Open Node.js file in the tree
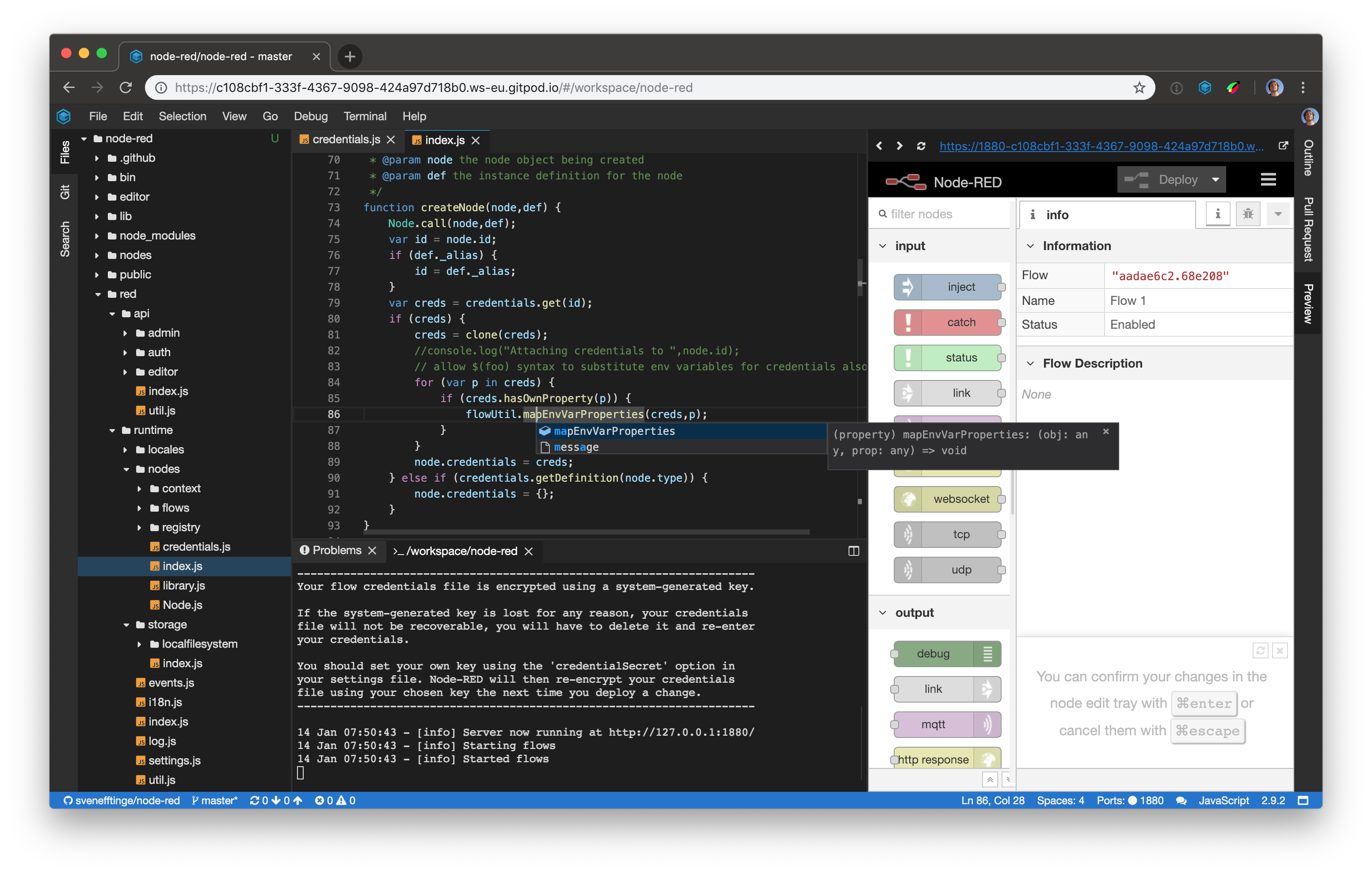The image size is (1372, 874). click(x=182, y=605)
